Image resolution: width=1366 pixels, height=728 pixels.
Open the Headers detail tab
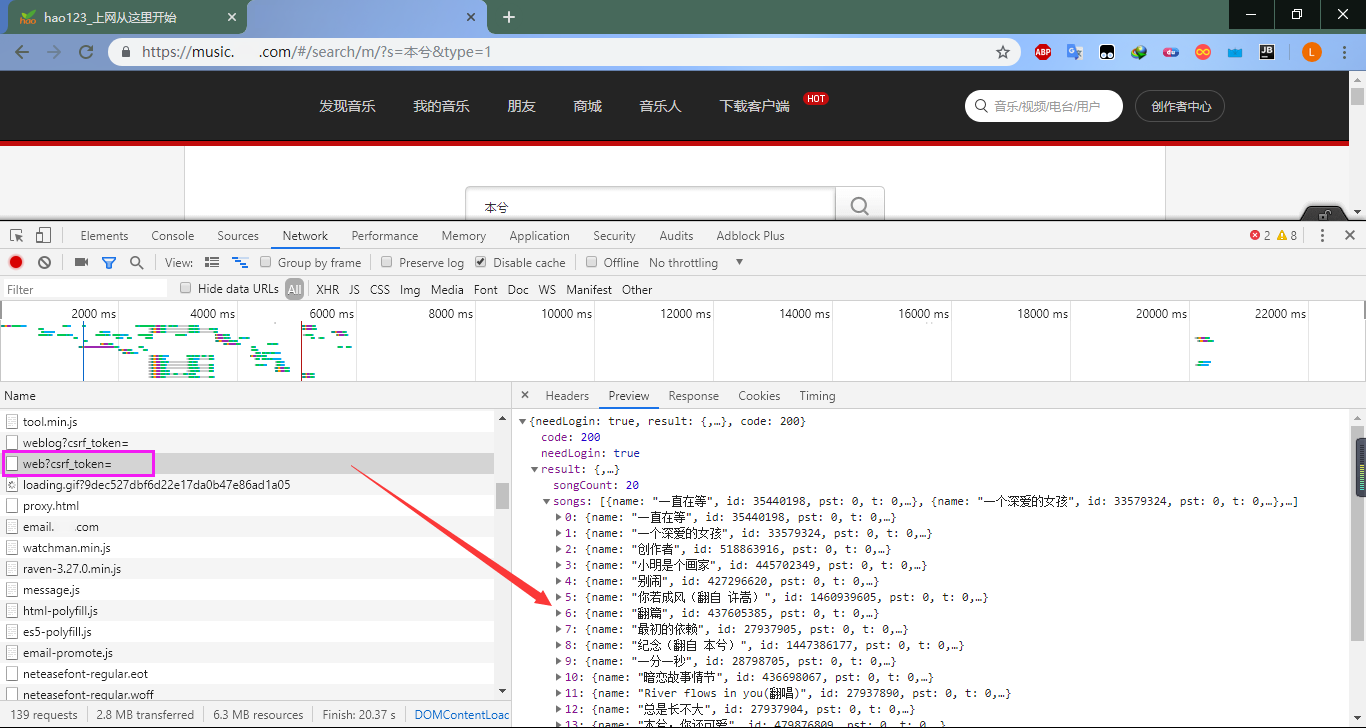pos(567,396)
